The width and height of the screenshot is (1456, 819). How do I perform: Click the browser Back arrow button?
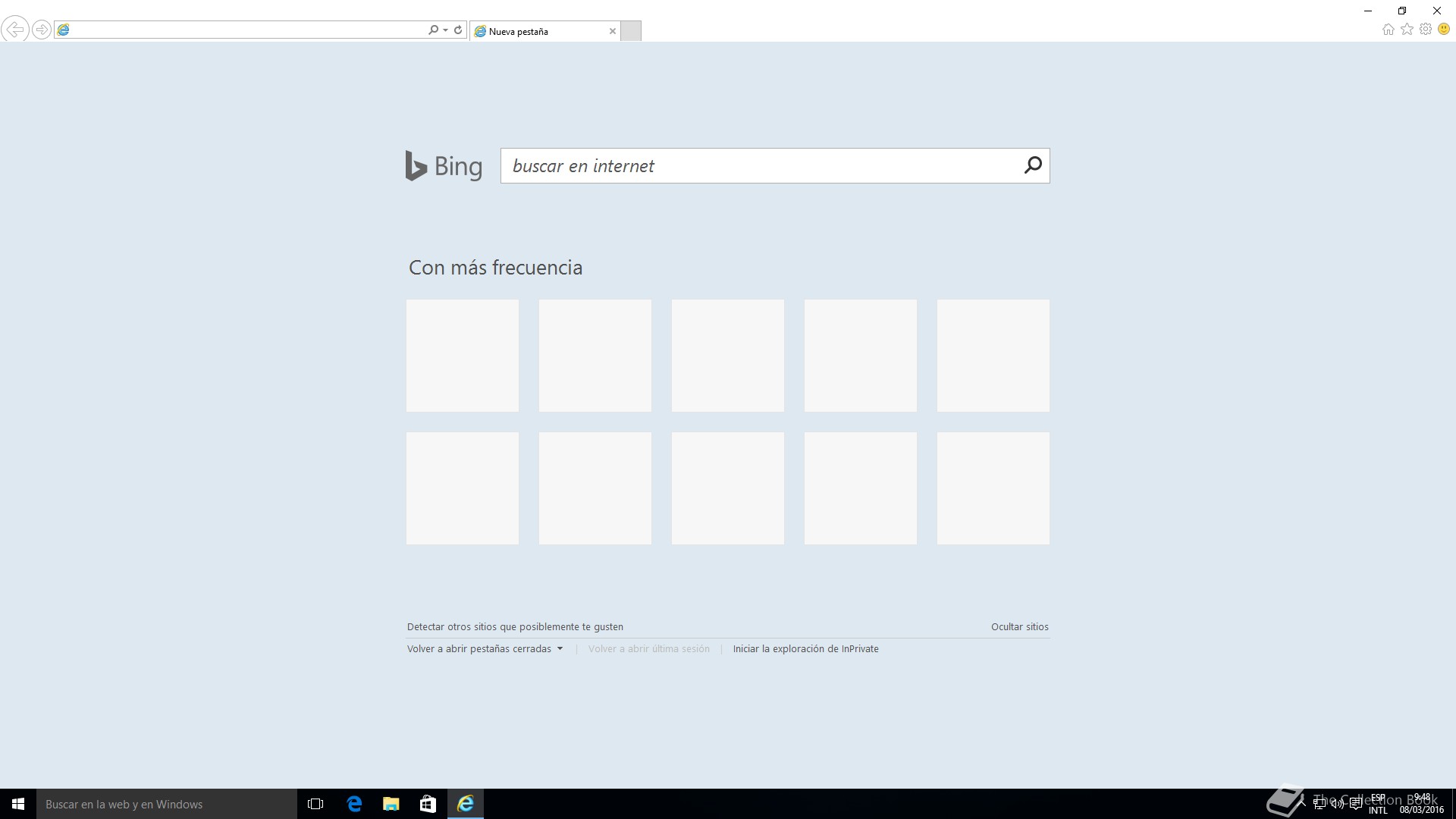(x=14, y=30)
